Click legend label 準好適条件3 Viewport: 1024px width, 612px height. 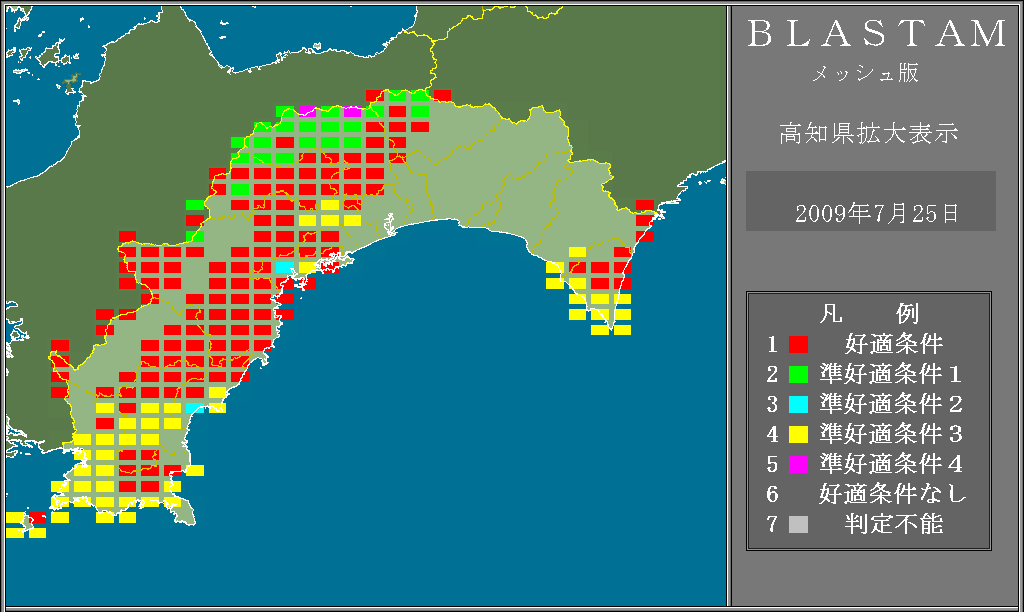(891, 434)
